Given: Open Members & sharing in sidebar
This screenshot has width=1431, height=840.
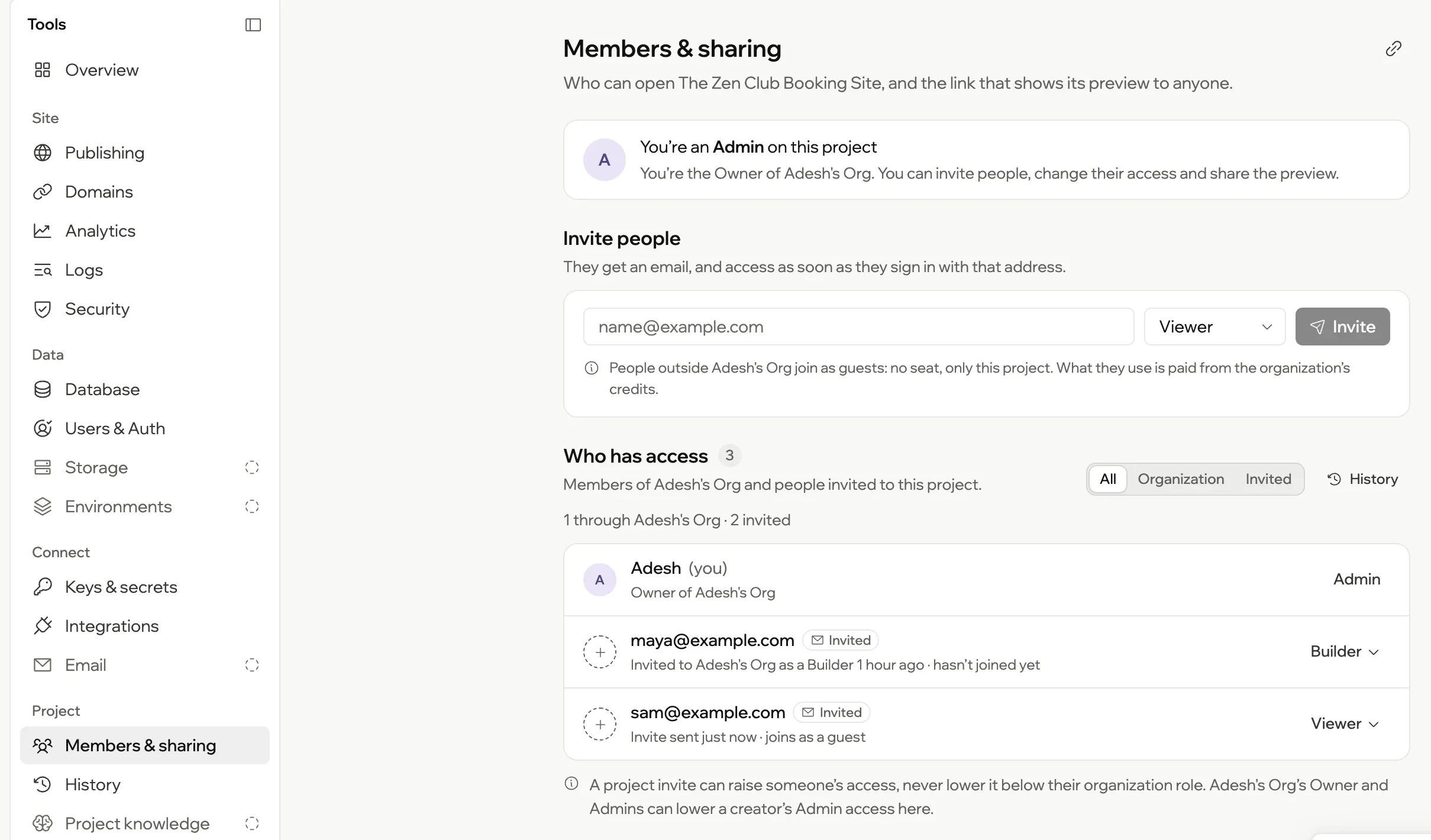Looking at the screenshot, I should [x=145, y=745].
